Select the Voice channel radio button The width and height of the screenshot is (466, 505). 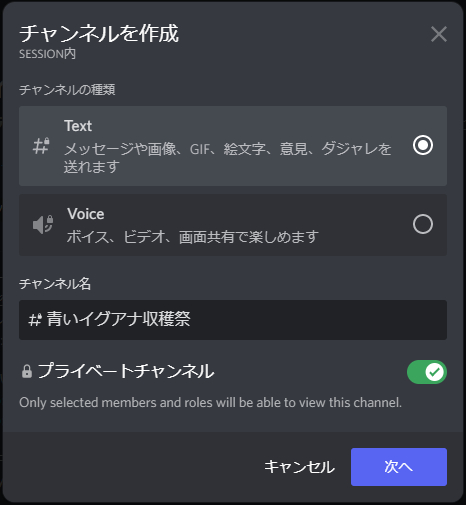(x=423, y=224)
